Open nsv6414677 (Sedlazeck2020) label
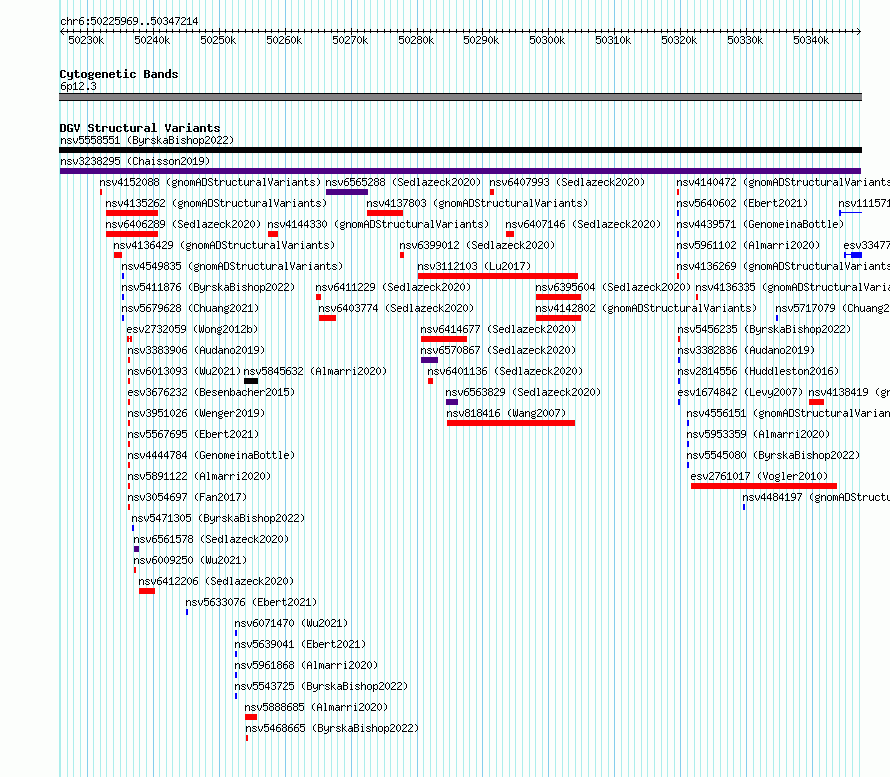The image size is (890, 777). 498,329
